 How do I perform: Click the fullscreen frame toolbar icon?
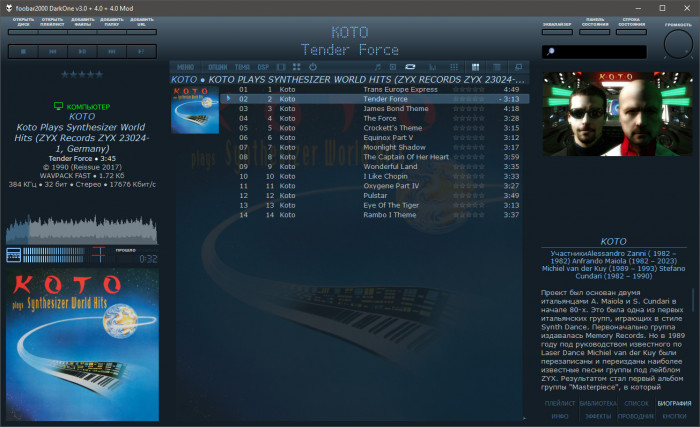pyautogui.click(x=281, y=67)
